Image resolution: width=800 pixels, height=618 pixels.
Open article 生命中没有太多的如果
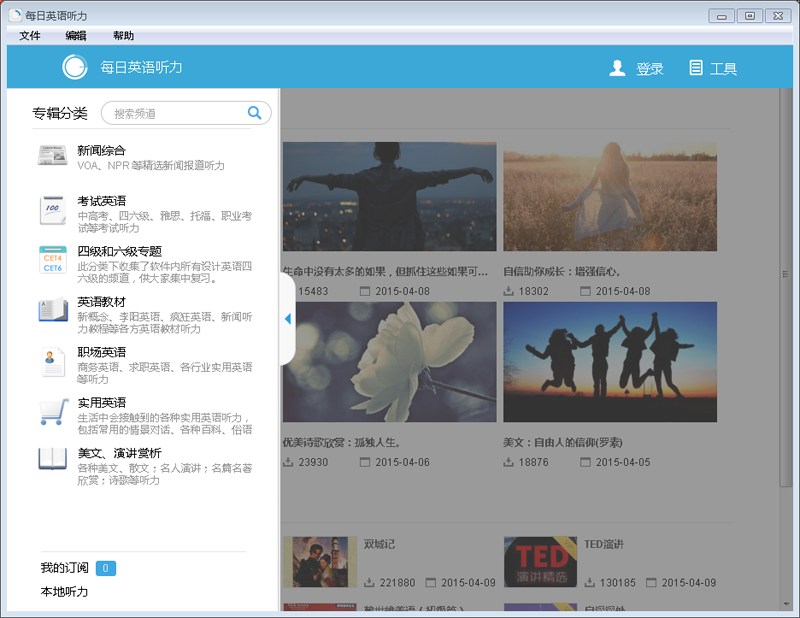coord(385,271)
